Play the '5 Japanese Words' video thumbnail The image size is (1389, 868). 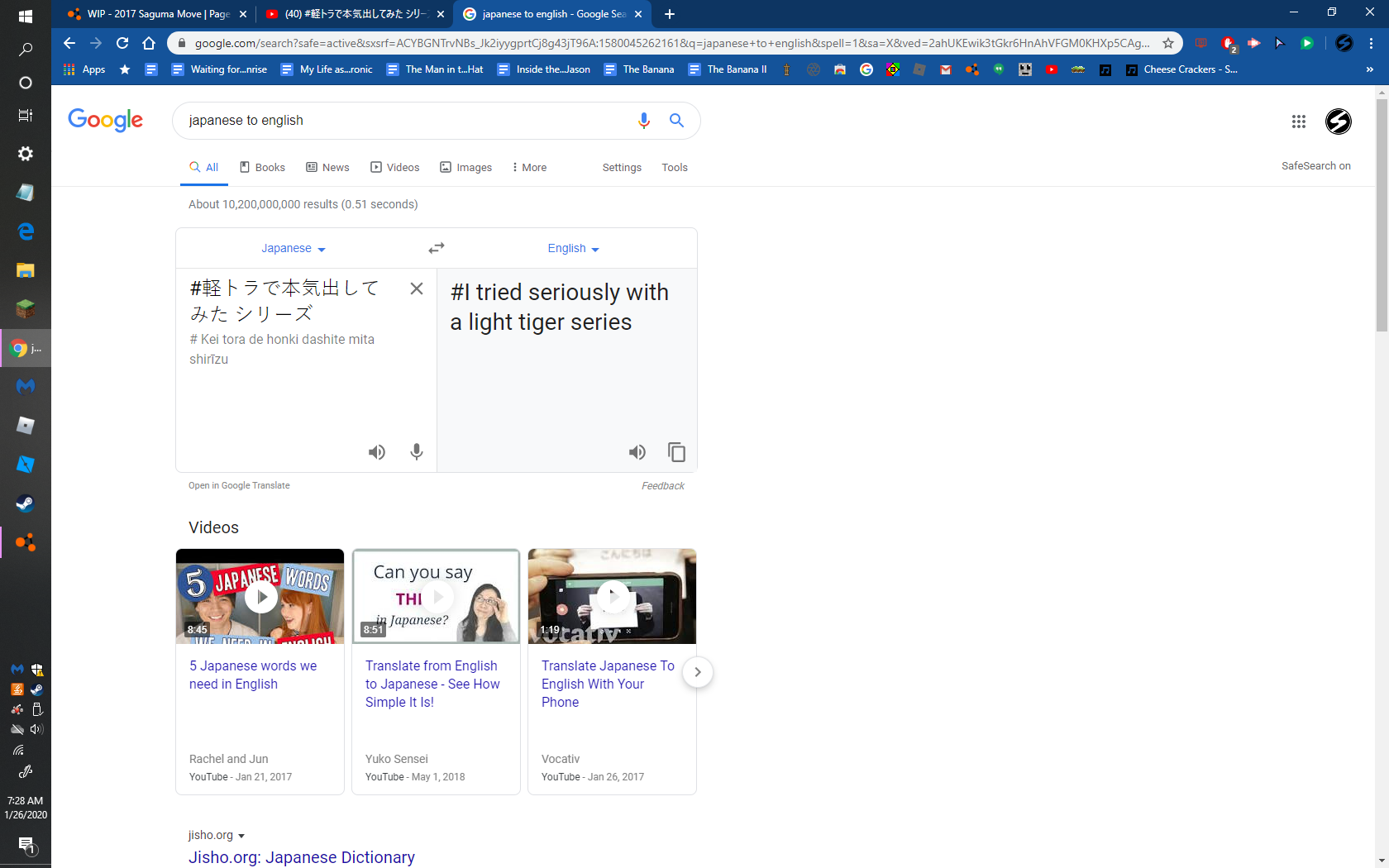[260, 596]
